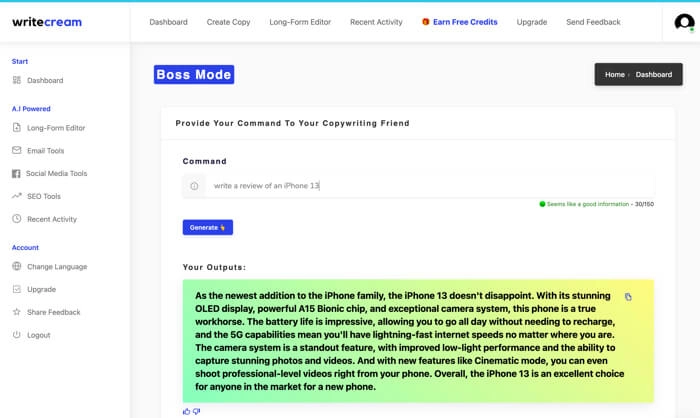Click 'Provide Your Command To Your Copywriting Friend' heading
This screenshot has width=700, height=418.
tap(292, 123)
